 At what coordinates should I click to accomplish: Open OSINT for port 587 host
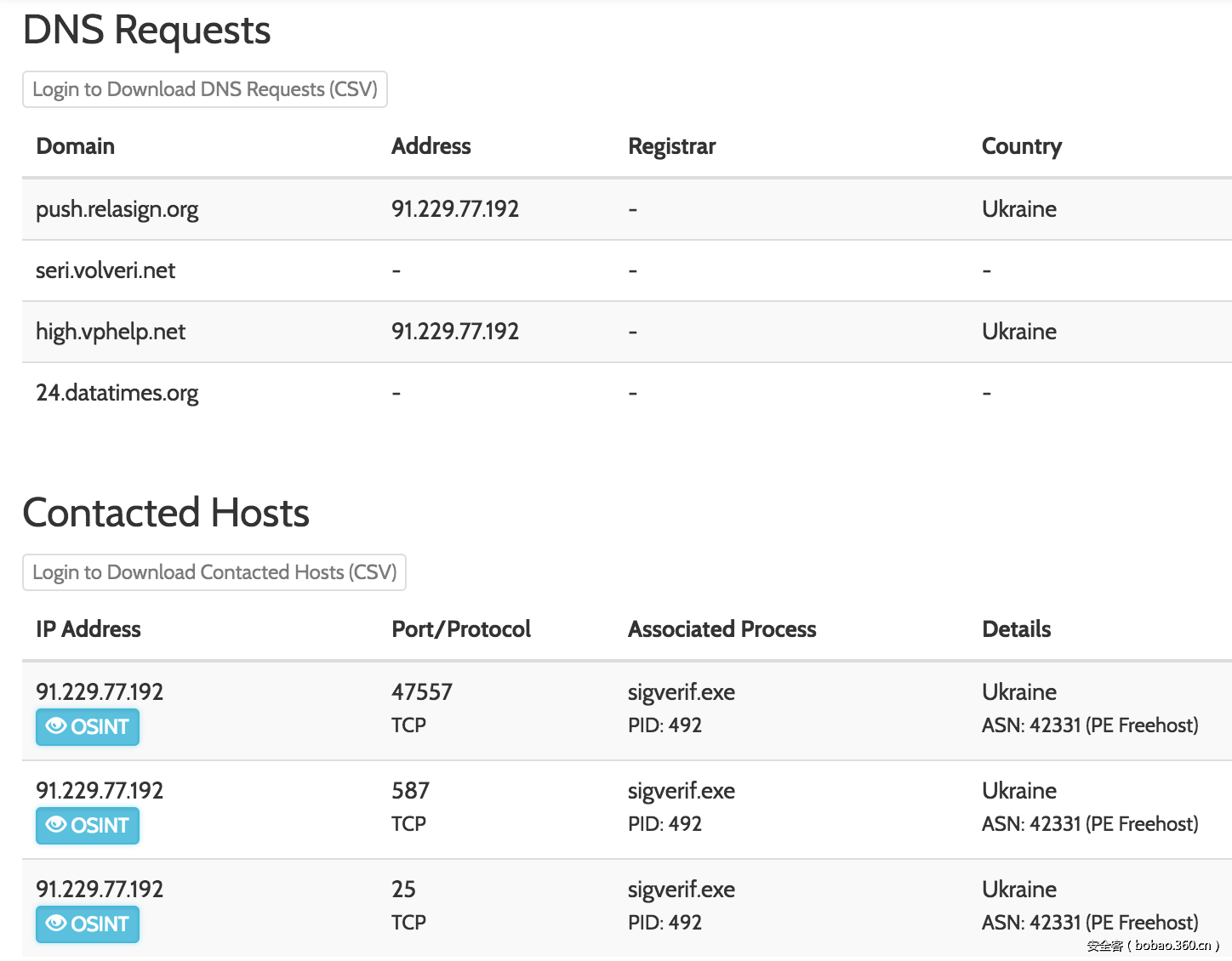click(88, 826)
